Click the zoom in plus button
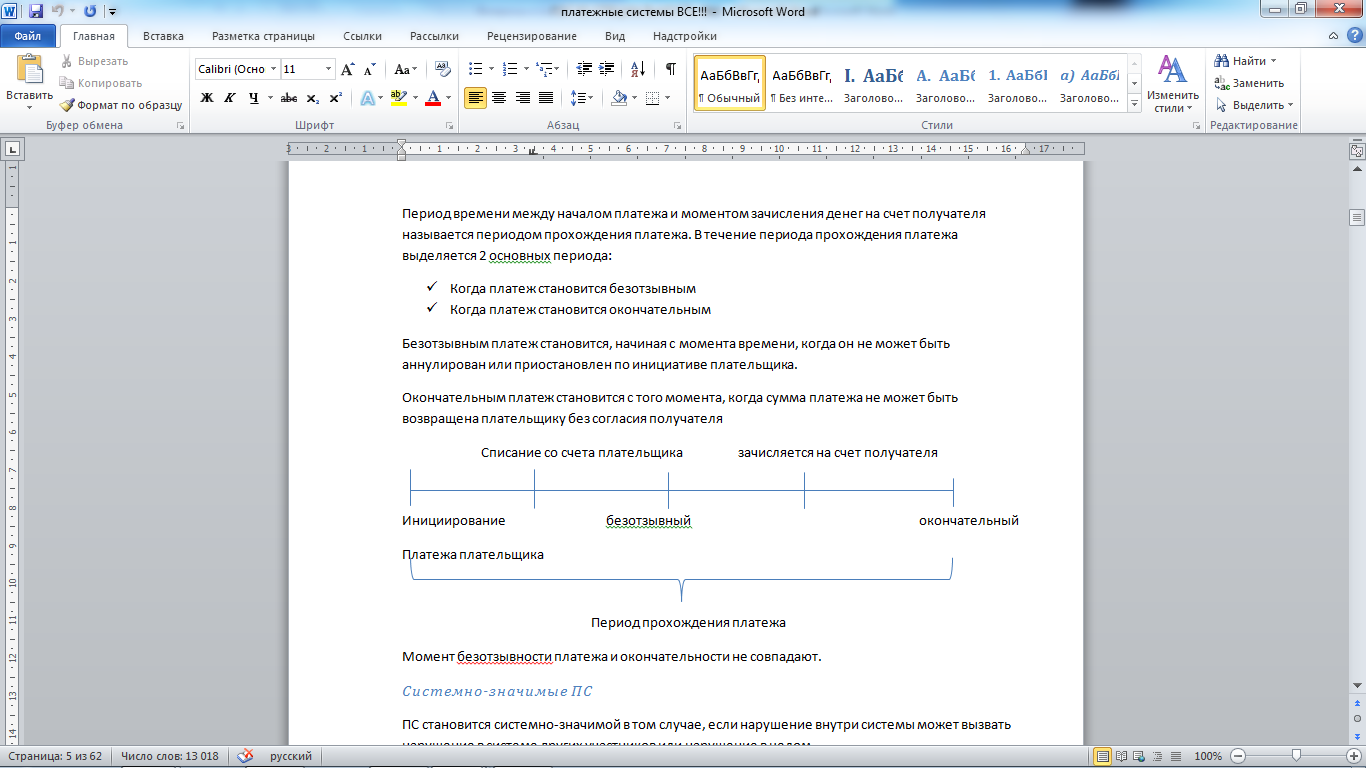The width and height of the screenshot is (1366, 768). (x=1353, y=756)
